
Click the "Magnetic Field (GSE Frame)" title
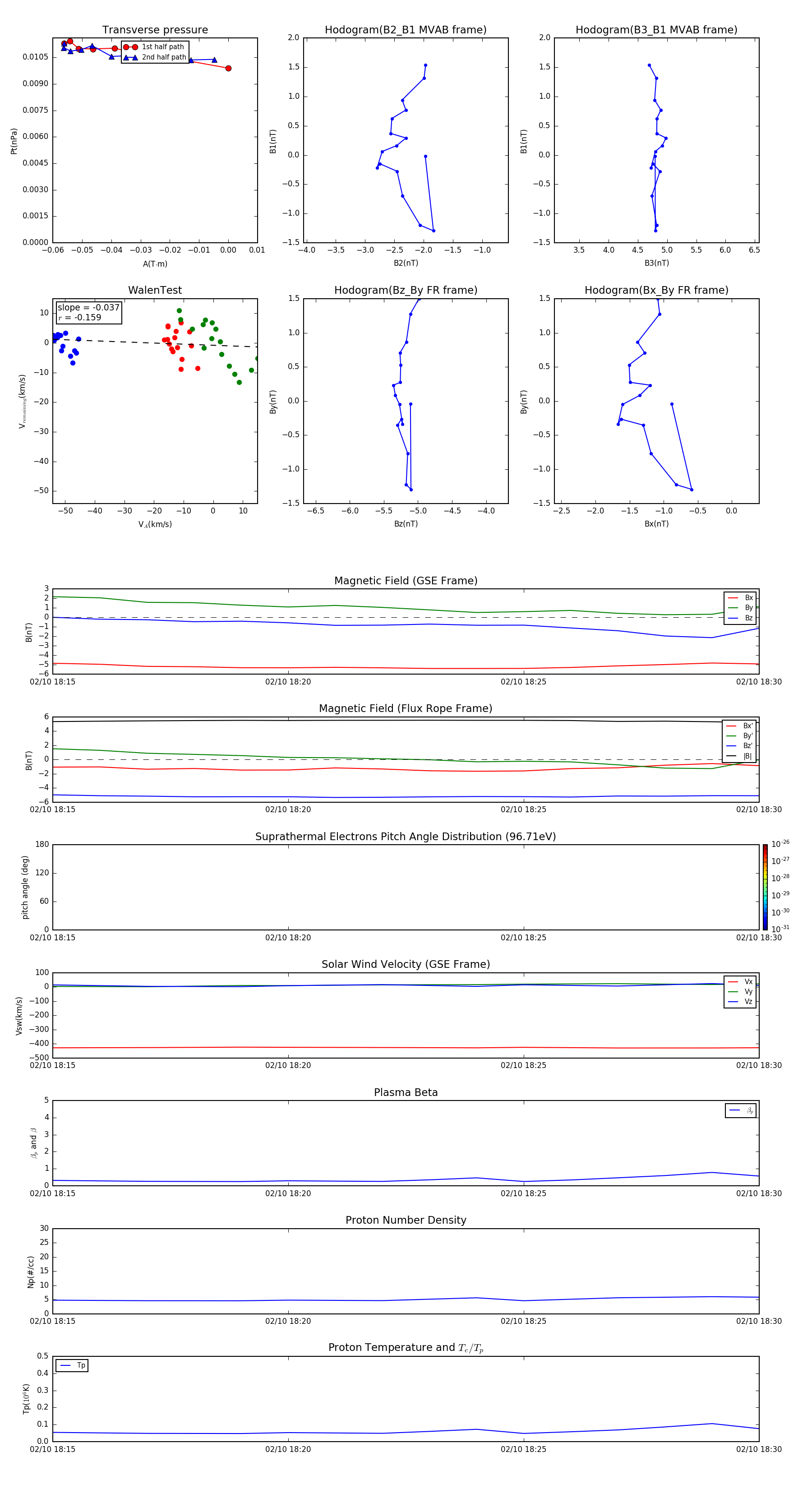pyautogui.click(x=406, y=581)
